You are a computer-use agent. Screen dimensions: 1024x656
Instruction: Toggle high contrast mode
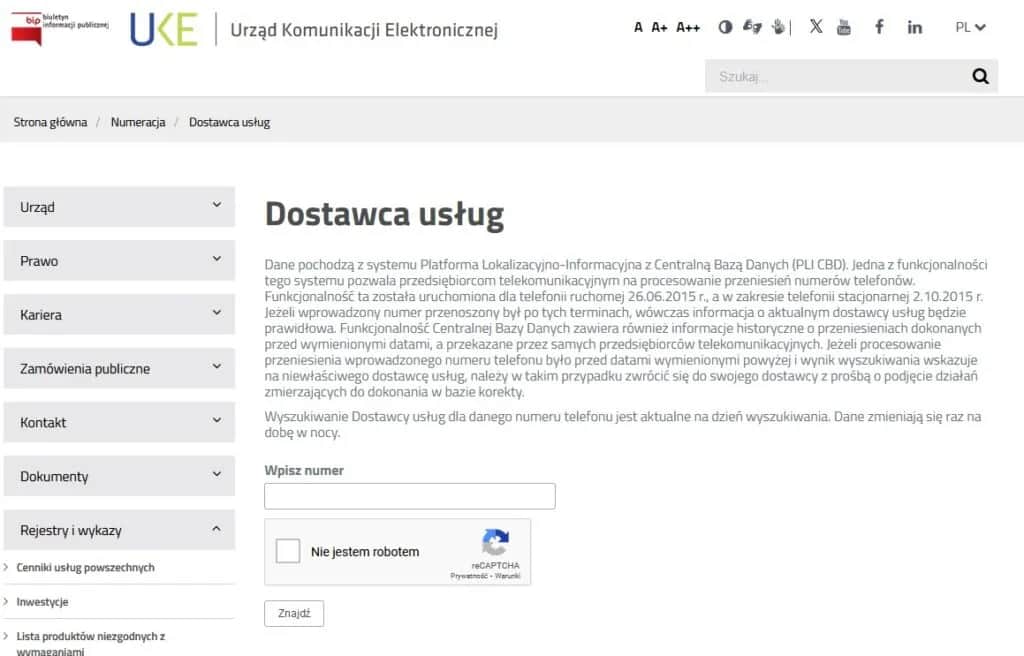725,27
